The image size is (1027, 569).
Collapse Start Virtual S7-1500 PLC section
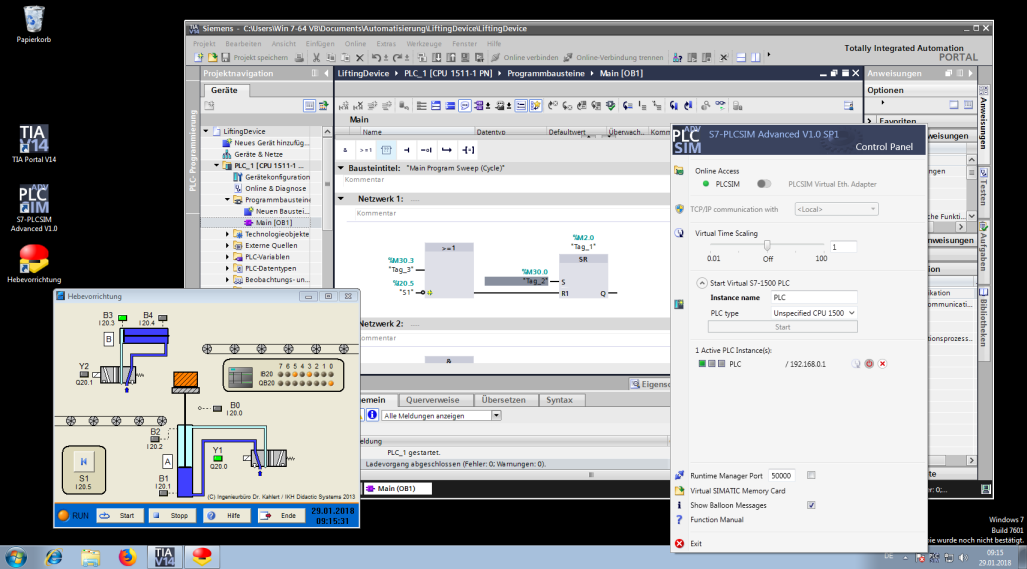701,283
